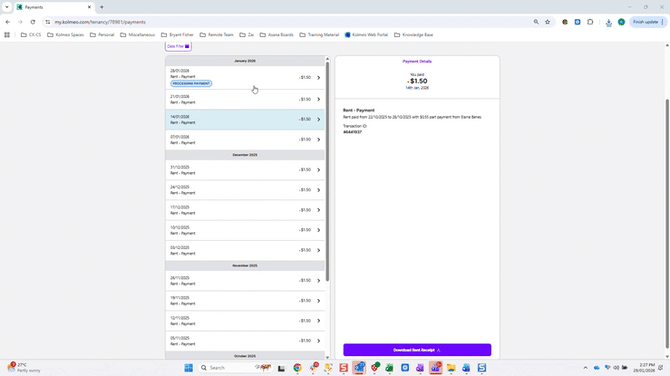Open the Date Filter calendar button

coord(178,46)
